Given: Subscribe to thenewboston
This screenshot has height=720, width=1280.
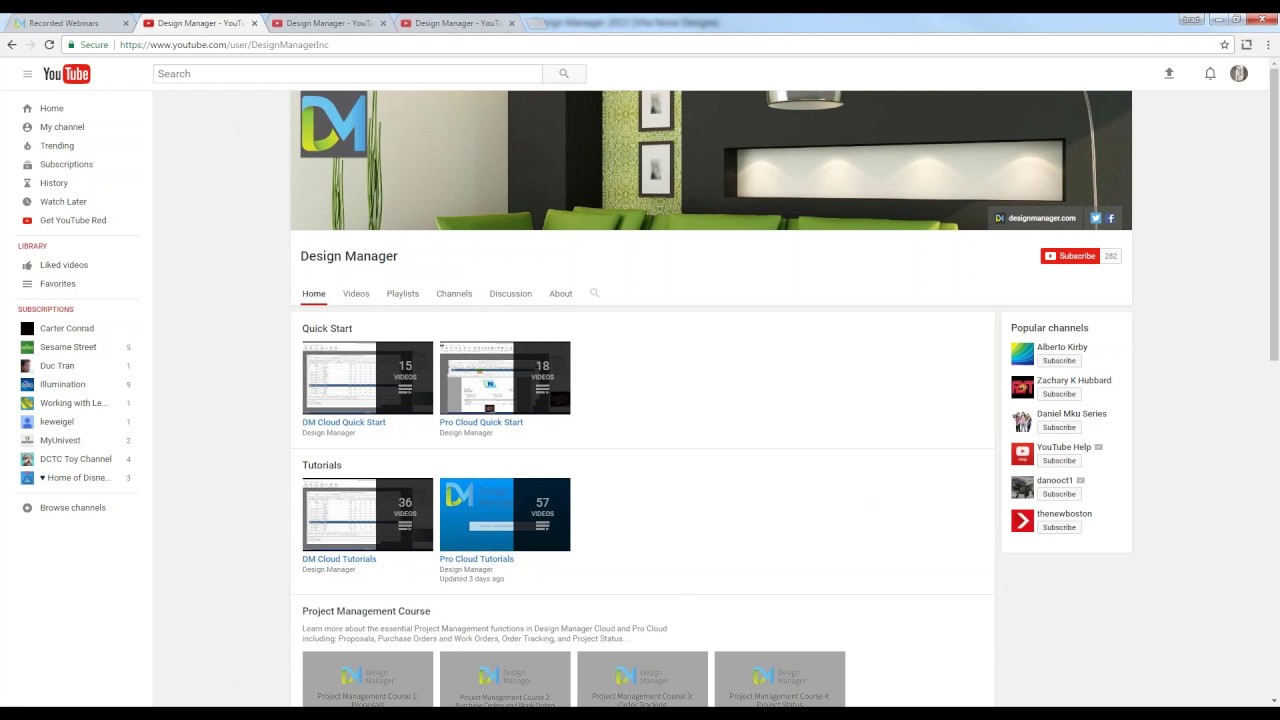Looking at the screenshot, I should 1059,527.
